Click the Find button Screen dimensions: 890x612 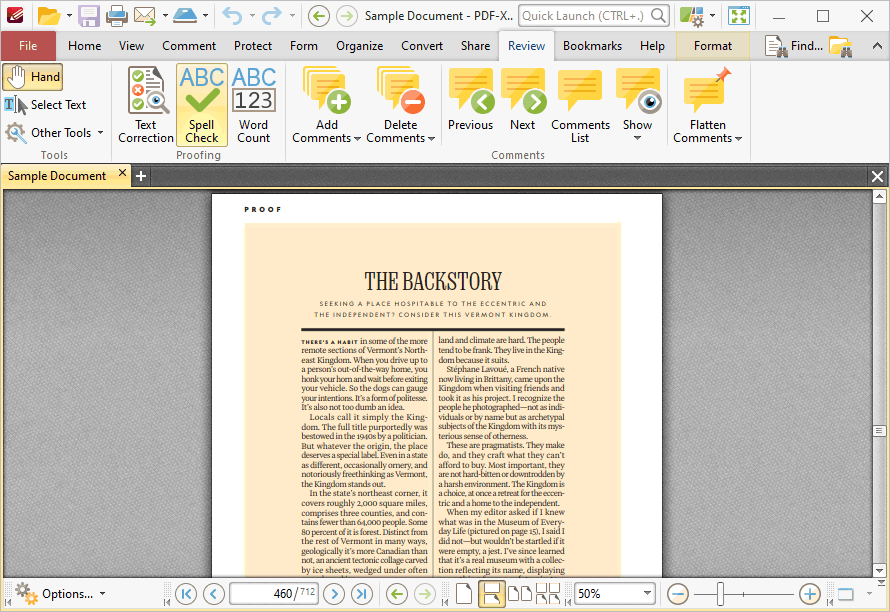pos(793,46)
